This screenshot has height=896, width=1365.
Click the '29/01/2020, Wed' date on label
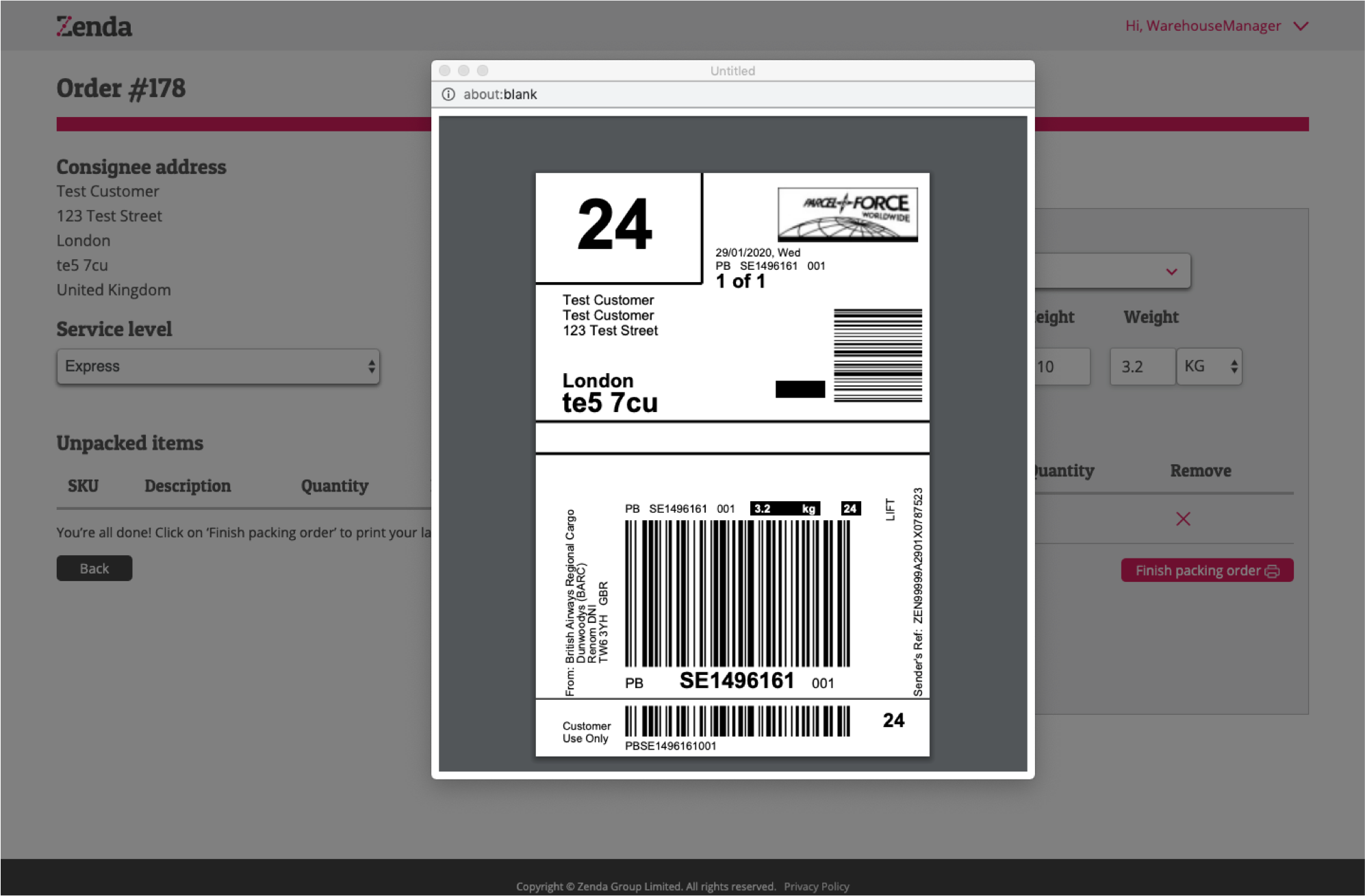click(758, 253)
